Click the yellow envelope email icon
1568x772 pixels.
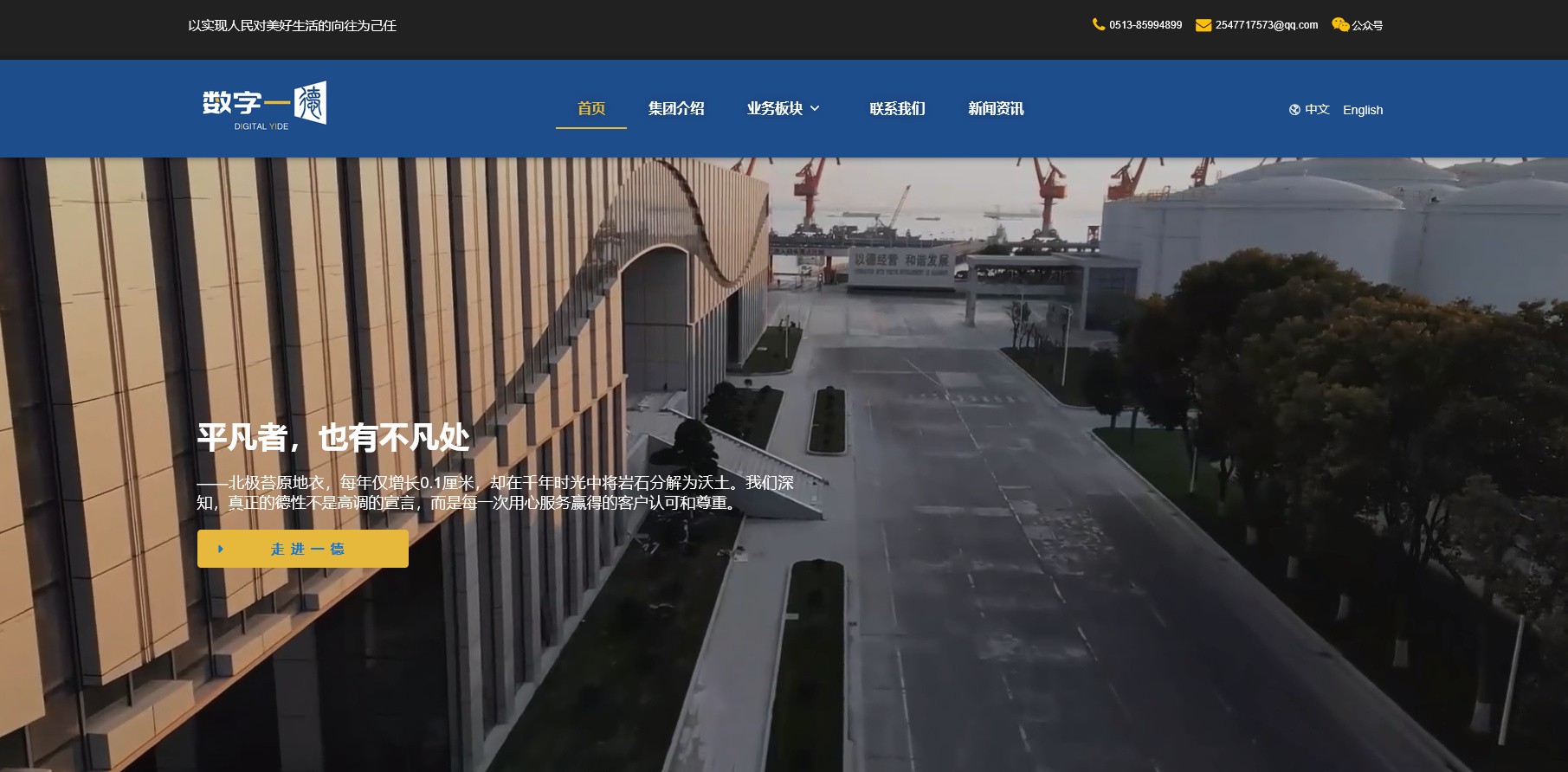(1203, 25)
